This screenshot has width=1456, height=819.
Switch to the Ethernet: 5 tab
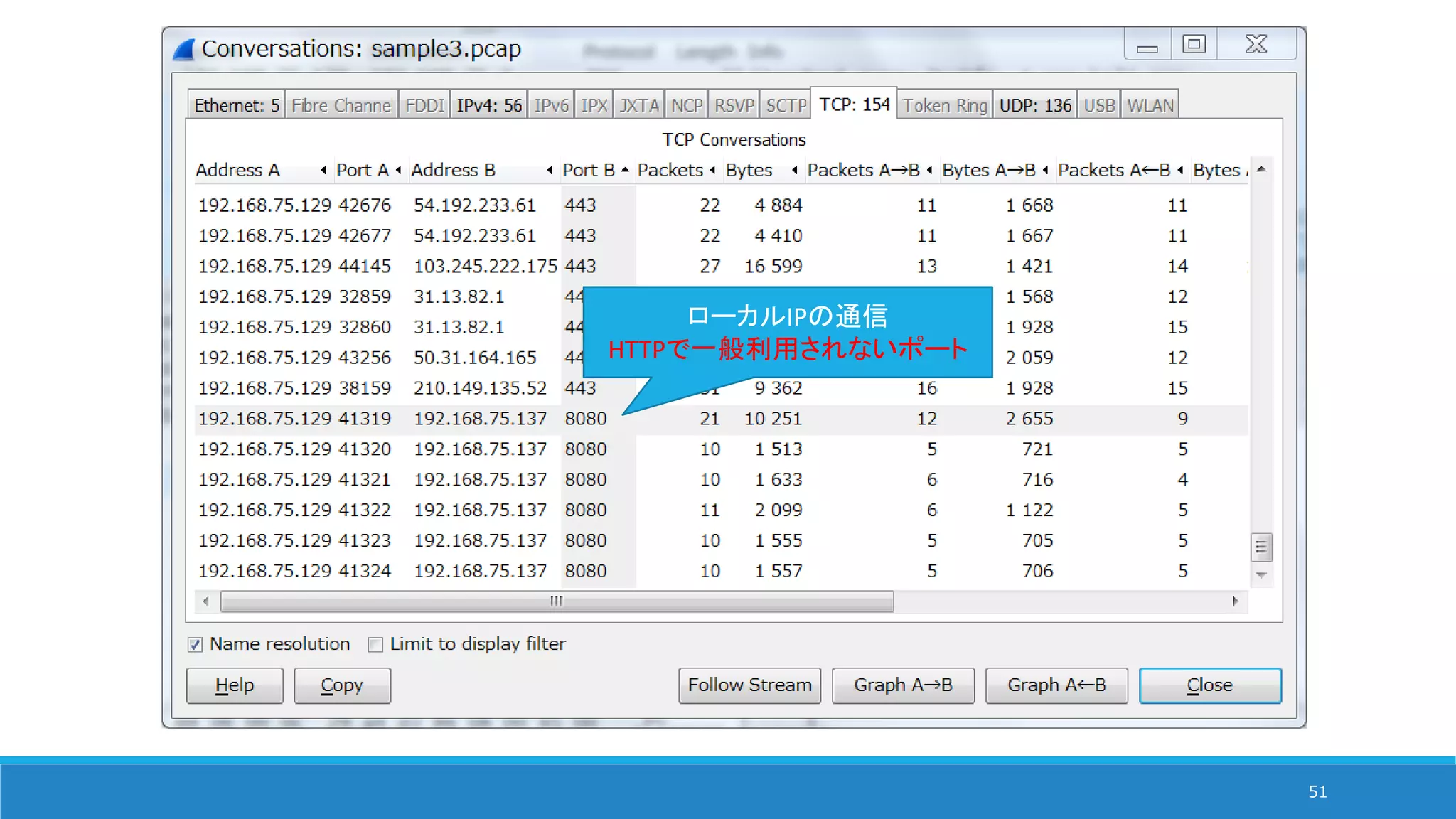point(237,105)
